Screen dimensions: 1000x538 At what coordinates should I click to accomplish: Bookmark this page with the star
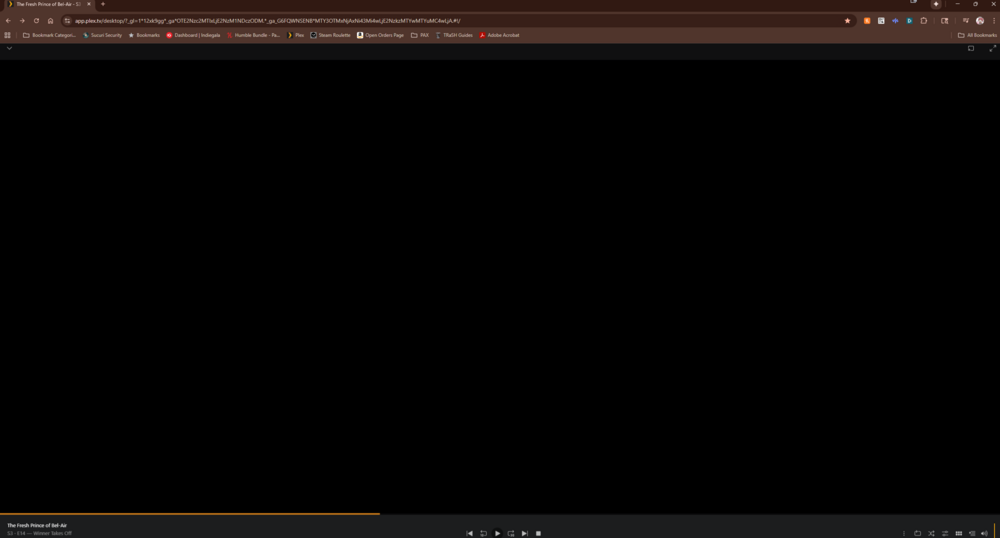[x=848, y=21]
